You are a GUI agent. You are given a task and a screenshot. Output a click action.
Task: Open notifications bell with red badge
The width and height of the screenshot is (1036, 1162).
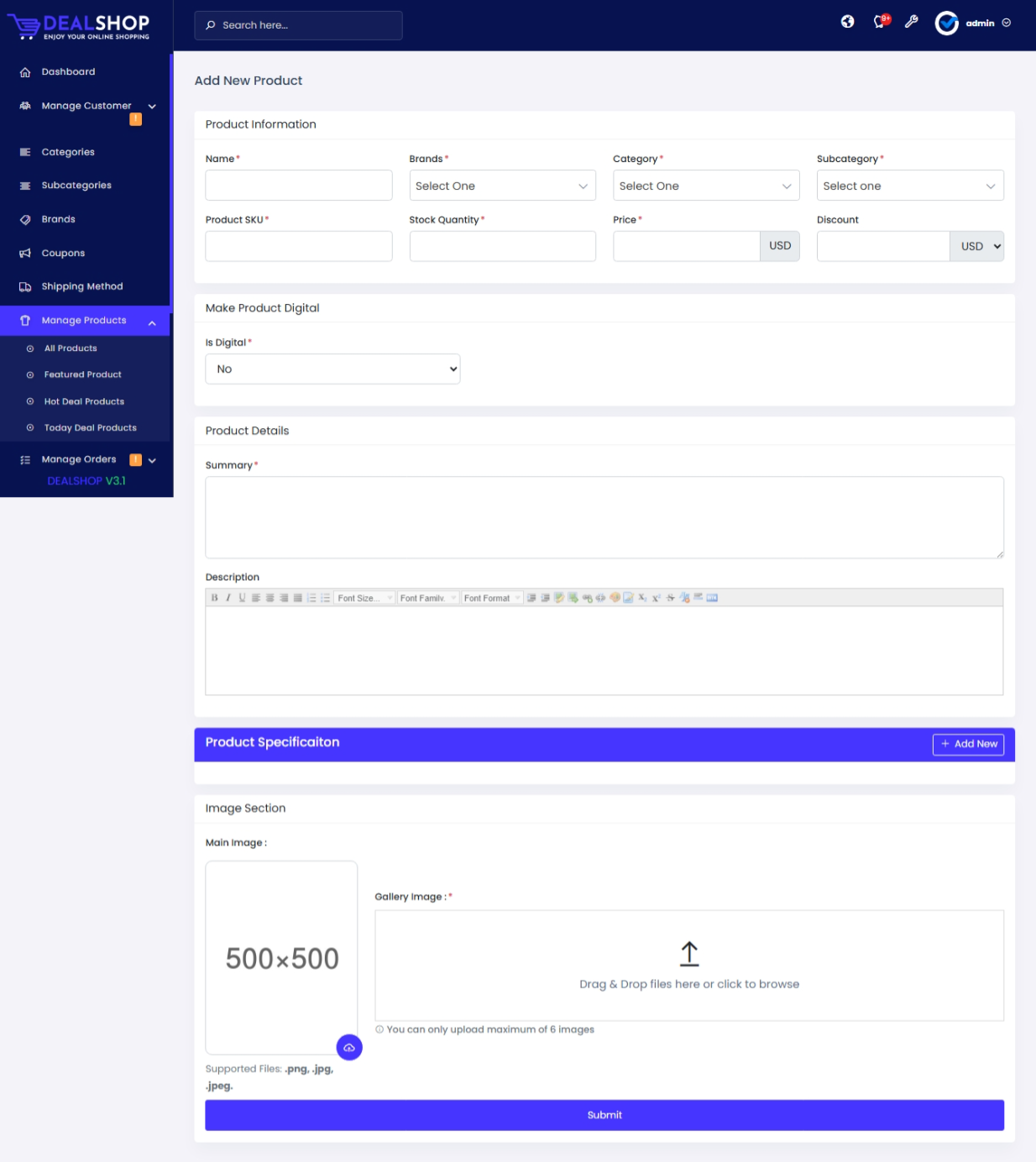pyautogui.click(x=880, y=22)
